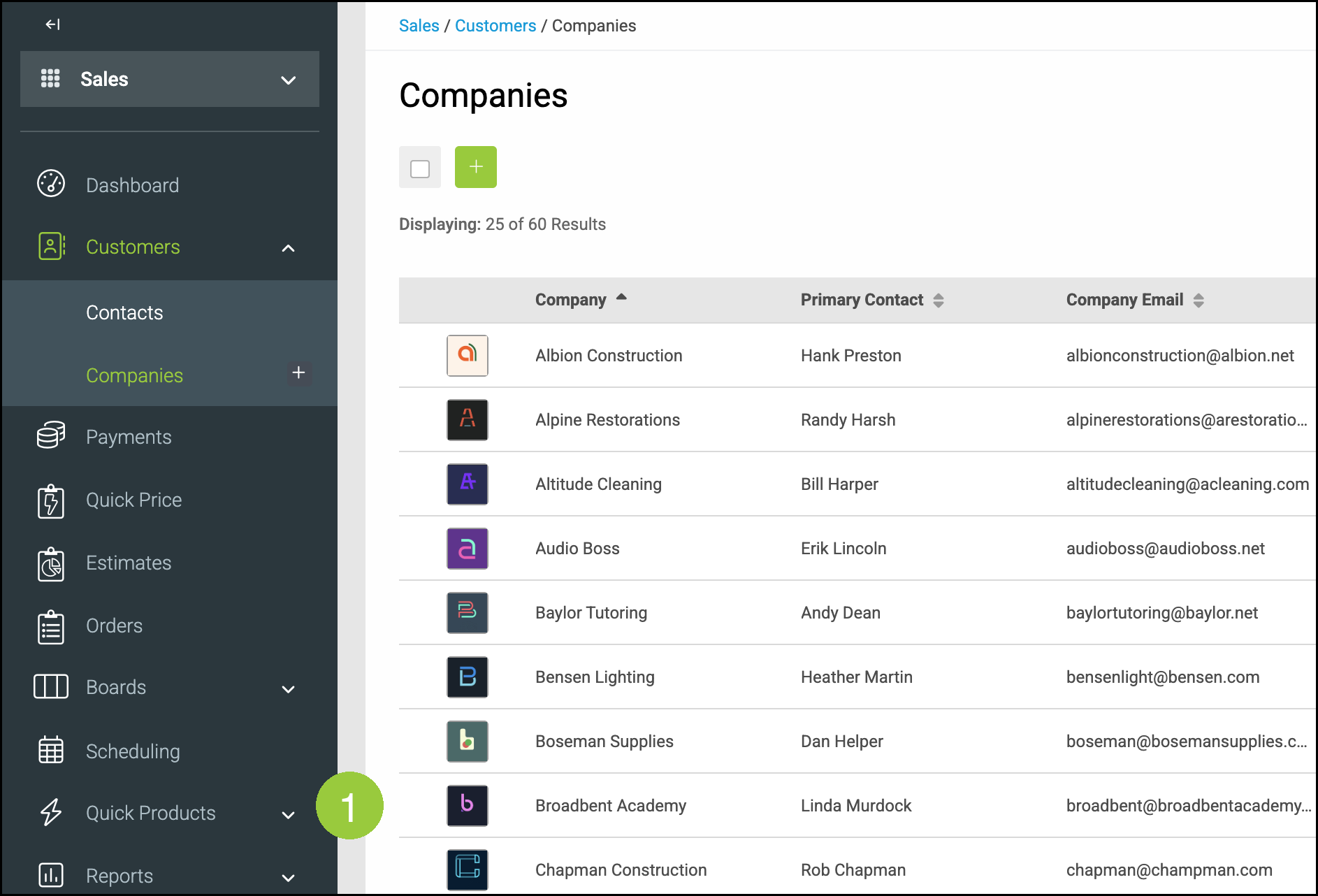Screen dimensions: 1318x896
Task: Select primary contact Linda Murdock
Action: [856, 805]
